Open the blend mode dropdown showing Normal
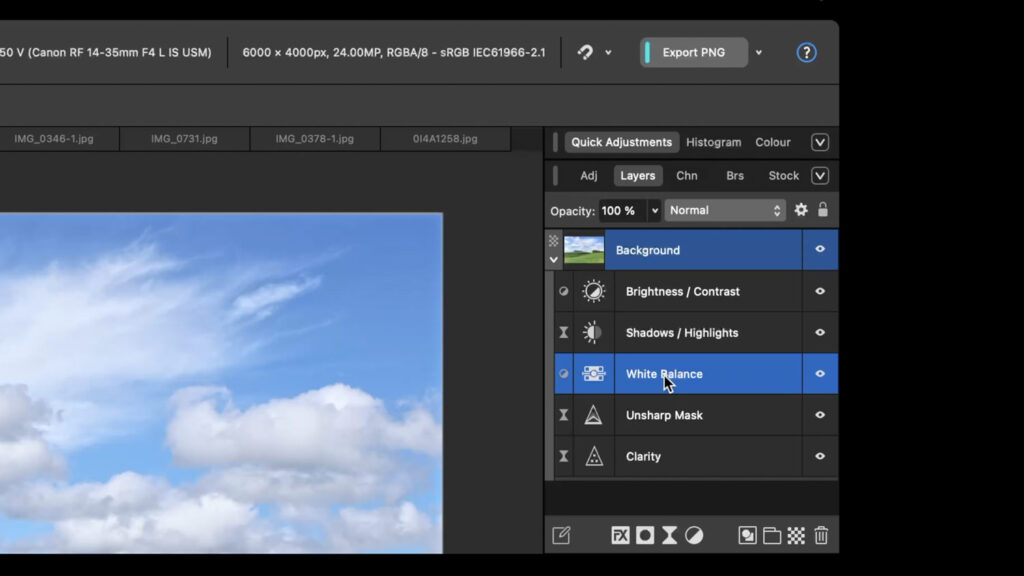The width and height of the screenshot is (1024, 576). 724,210
